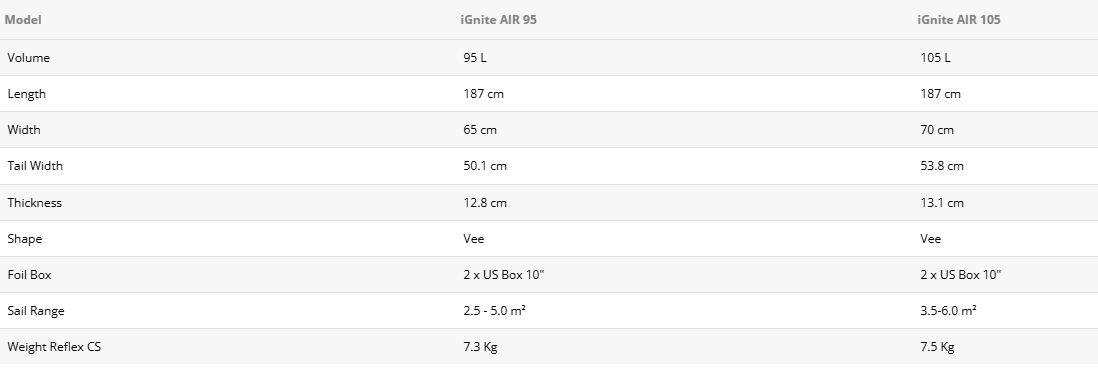
Task: Click the Shape row label
Action: (25, 239)
